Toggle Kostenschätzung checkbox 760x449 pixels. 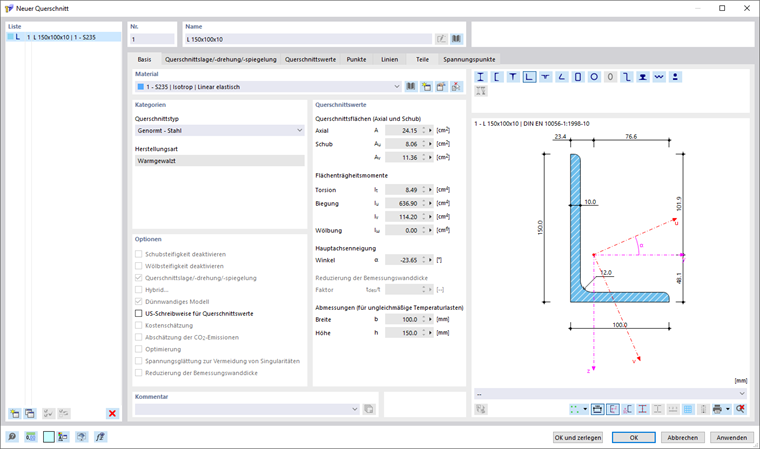pos(139,325)
